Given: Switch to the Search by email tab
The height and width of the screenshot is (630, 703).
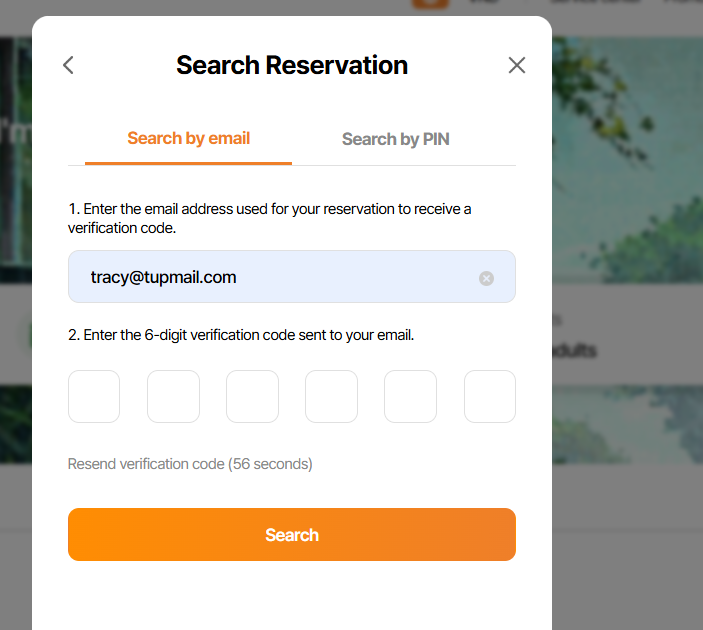Looking at the screenshot, I should [188, 139].
